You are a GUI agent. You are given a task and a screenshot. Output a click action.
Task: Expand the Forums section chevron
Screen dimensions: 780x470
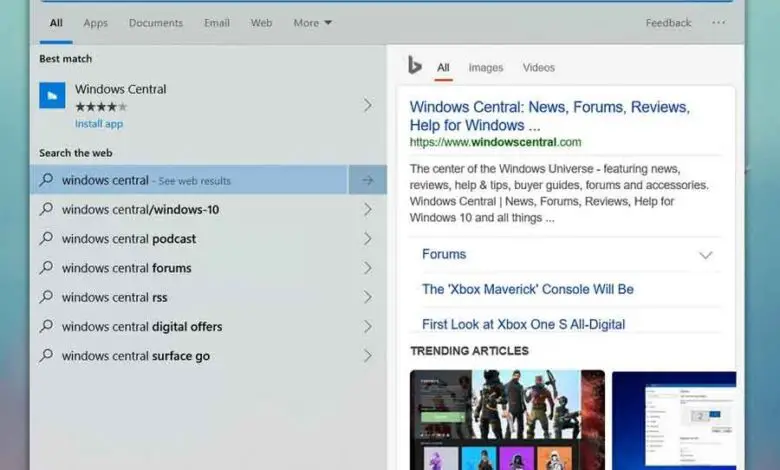point(706,255)
